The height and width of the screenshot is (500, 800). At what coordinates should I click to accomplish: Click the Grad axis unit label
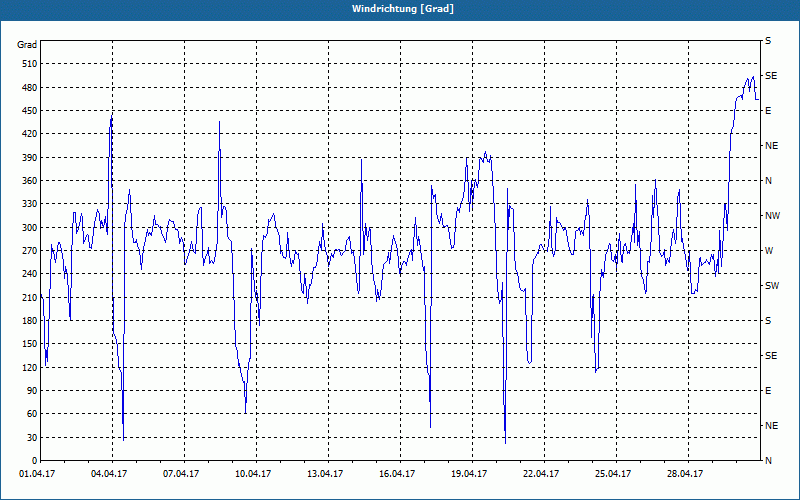[x=27, y=45]
